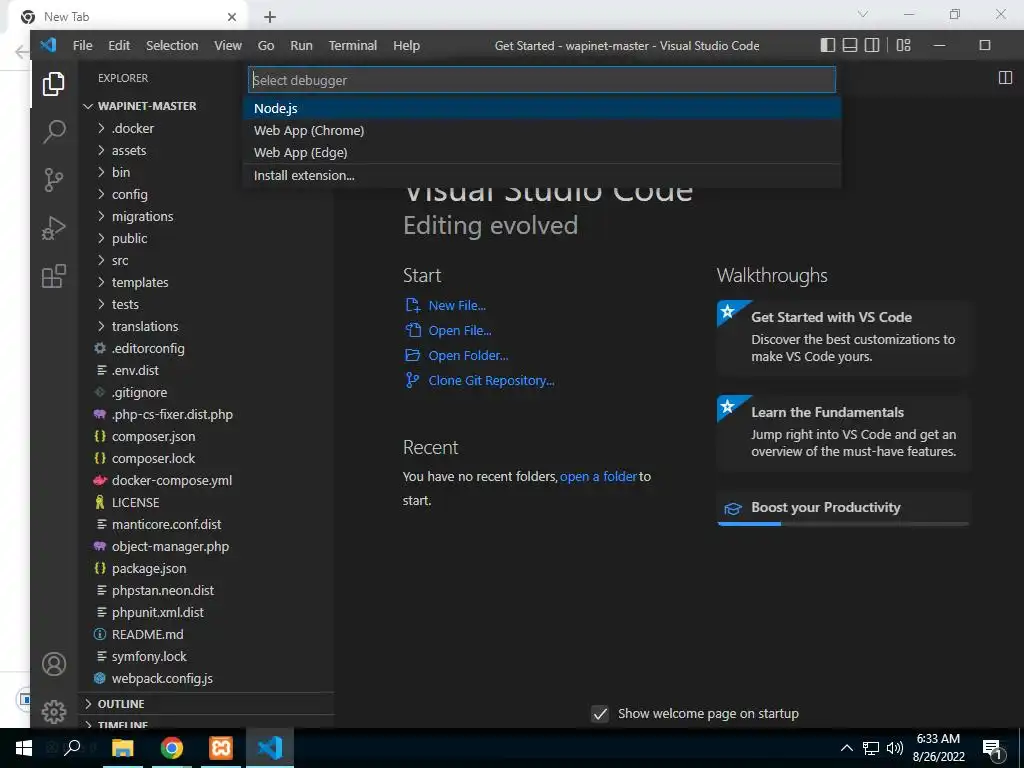
Task: Open Get Started with VS Code walkthrough
Action: pos(842,336)
